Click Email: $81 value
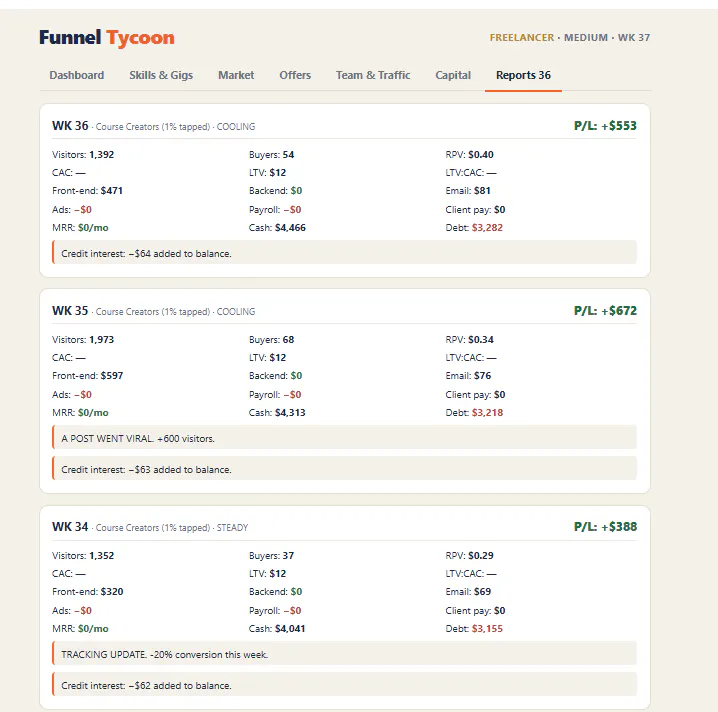The image size is (718, 712). click(468, 191)
